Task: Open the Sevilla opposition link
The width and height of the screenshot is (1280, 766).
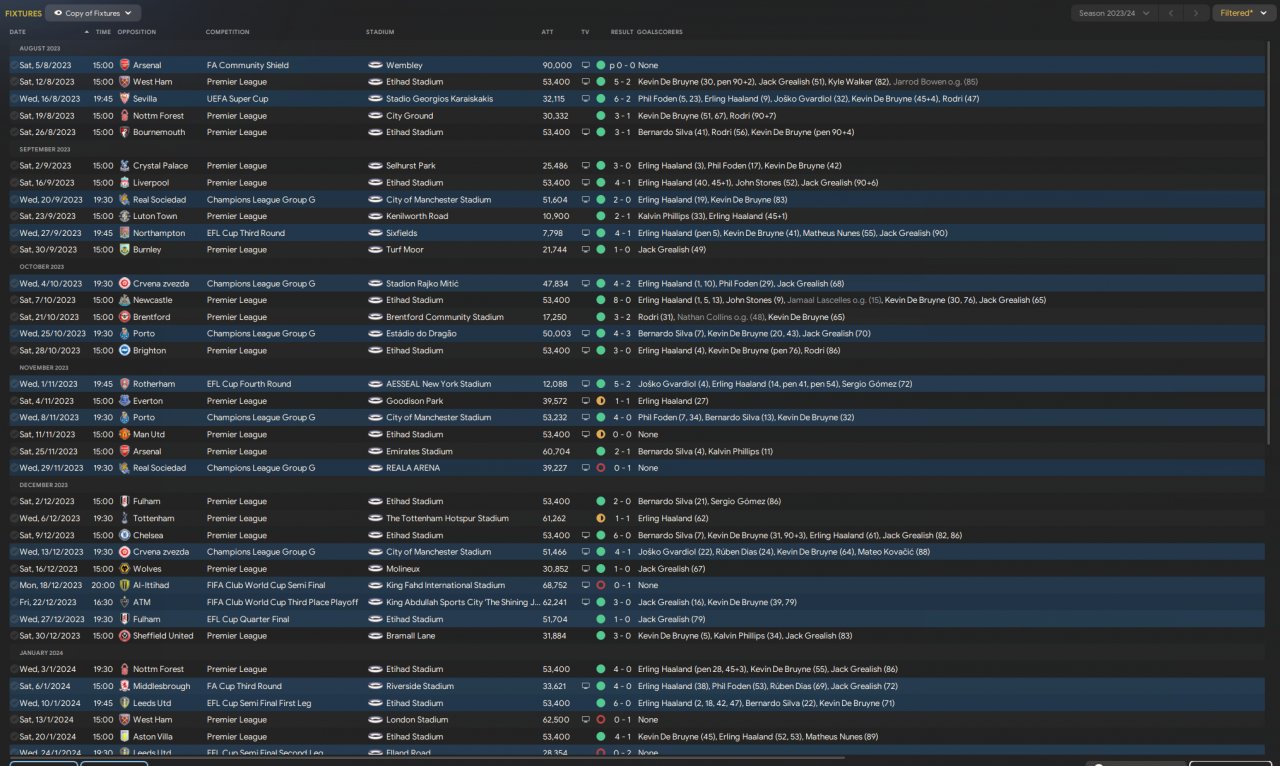Action: click(x=145, y=99)
